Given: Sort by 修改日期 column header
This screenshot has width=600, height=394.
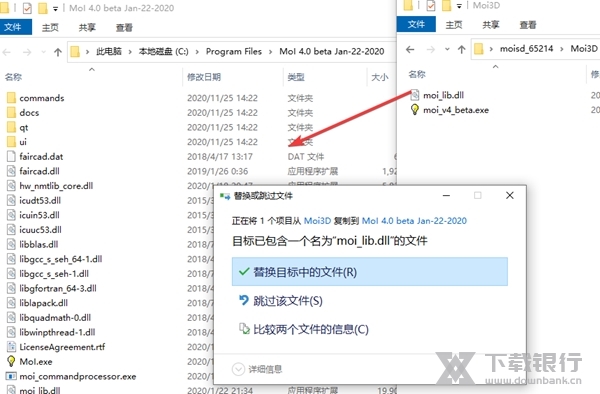Looking at the screenshot, I should tap(204, 77).
